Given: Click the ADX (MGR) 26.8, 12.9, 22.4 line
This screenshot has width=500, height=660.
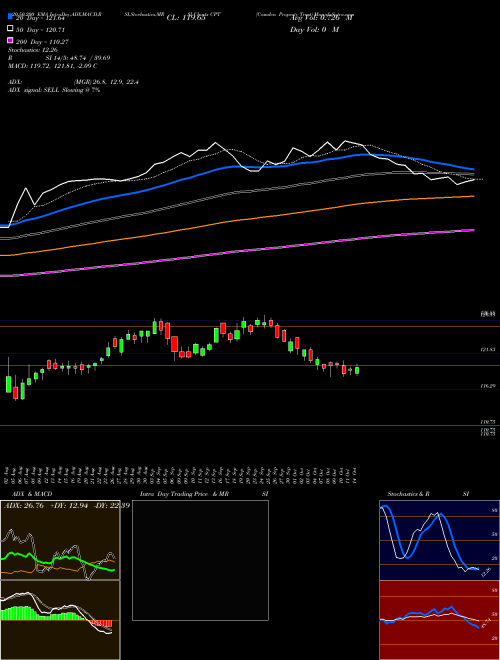Looking at the screenshot, I should point(73,82).
